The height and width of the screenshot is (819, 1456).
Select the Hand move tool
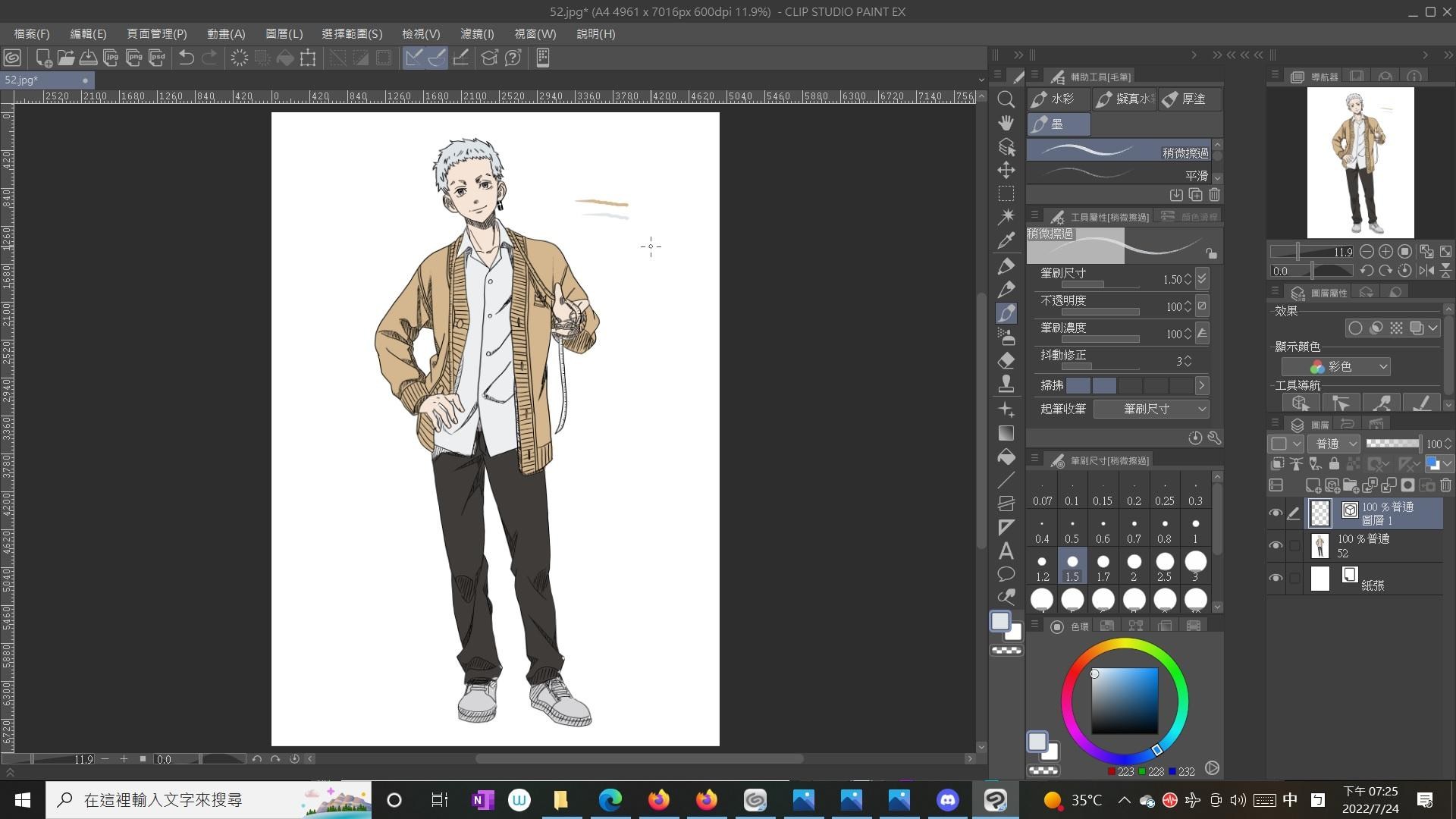pos(1006,123)
